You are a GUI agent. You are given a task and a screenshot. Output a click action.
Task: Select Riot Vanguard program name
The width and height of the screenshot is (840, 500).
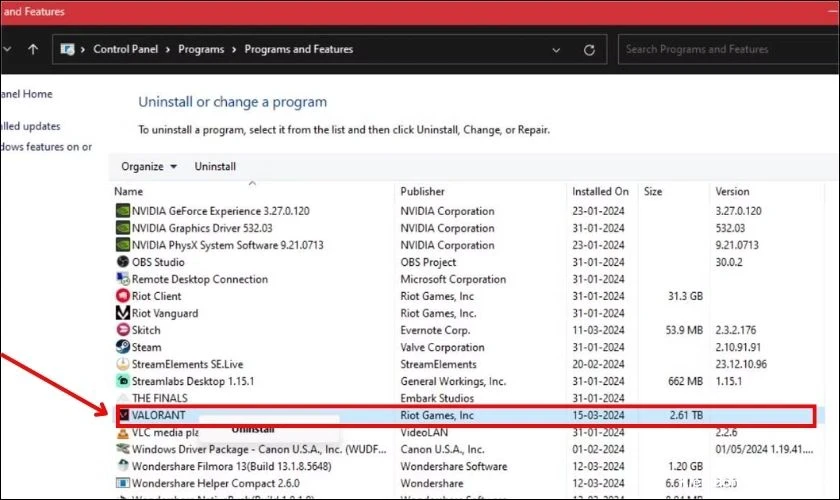click(x=165, y=313)
